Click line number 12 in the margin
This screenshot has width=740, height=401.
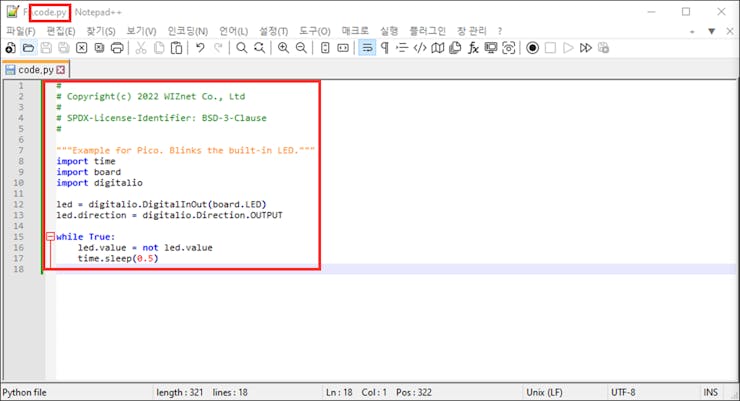click(18, 204)
